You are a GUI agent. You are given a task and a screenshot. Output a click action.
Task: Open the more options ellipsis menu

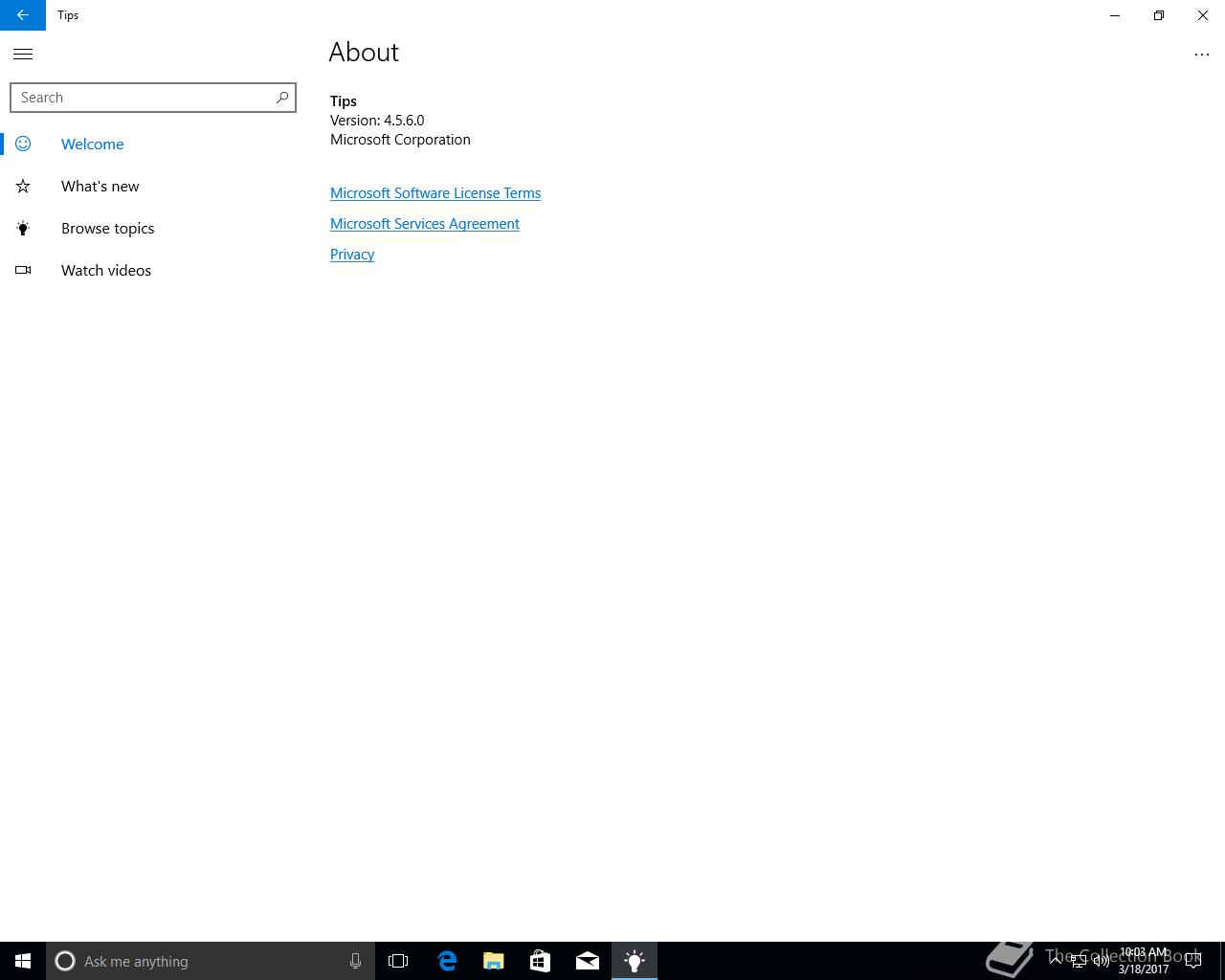[x=1202, y=55]
